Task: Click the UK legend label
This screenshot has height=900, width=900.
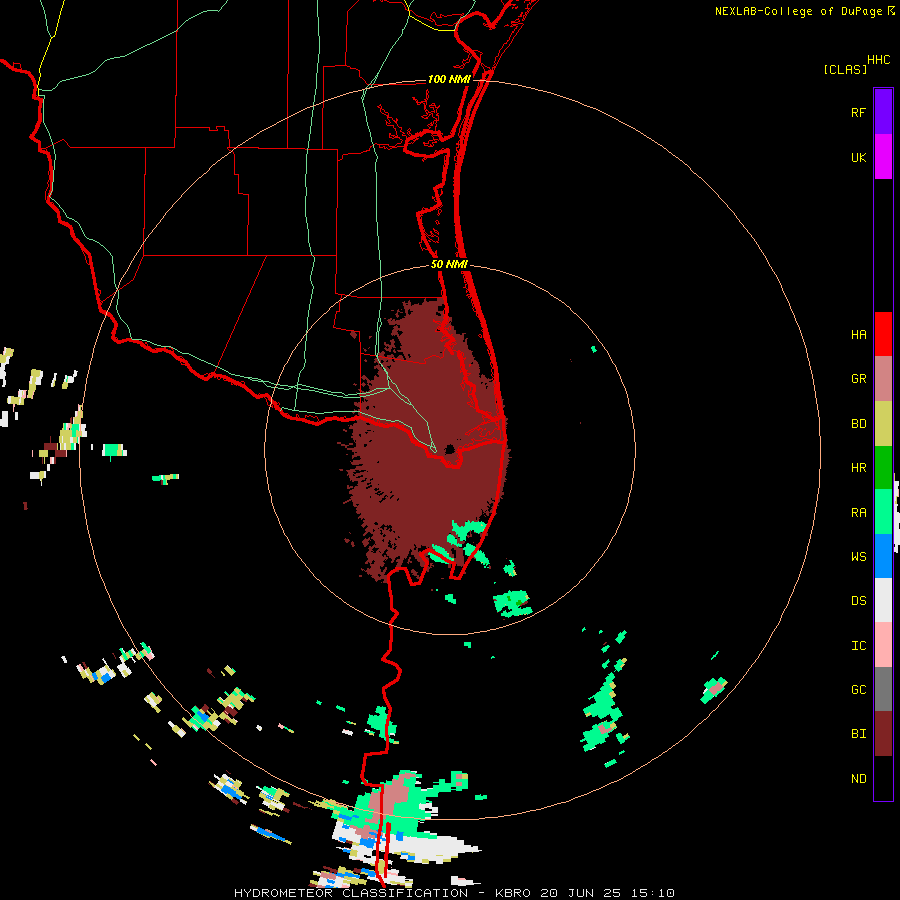Action: coord(859,157)
